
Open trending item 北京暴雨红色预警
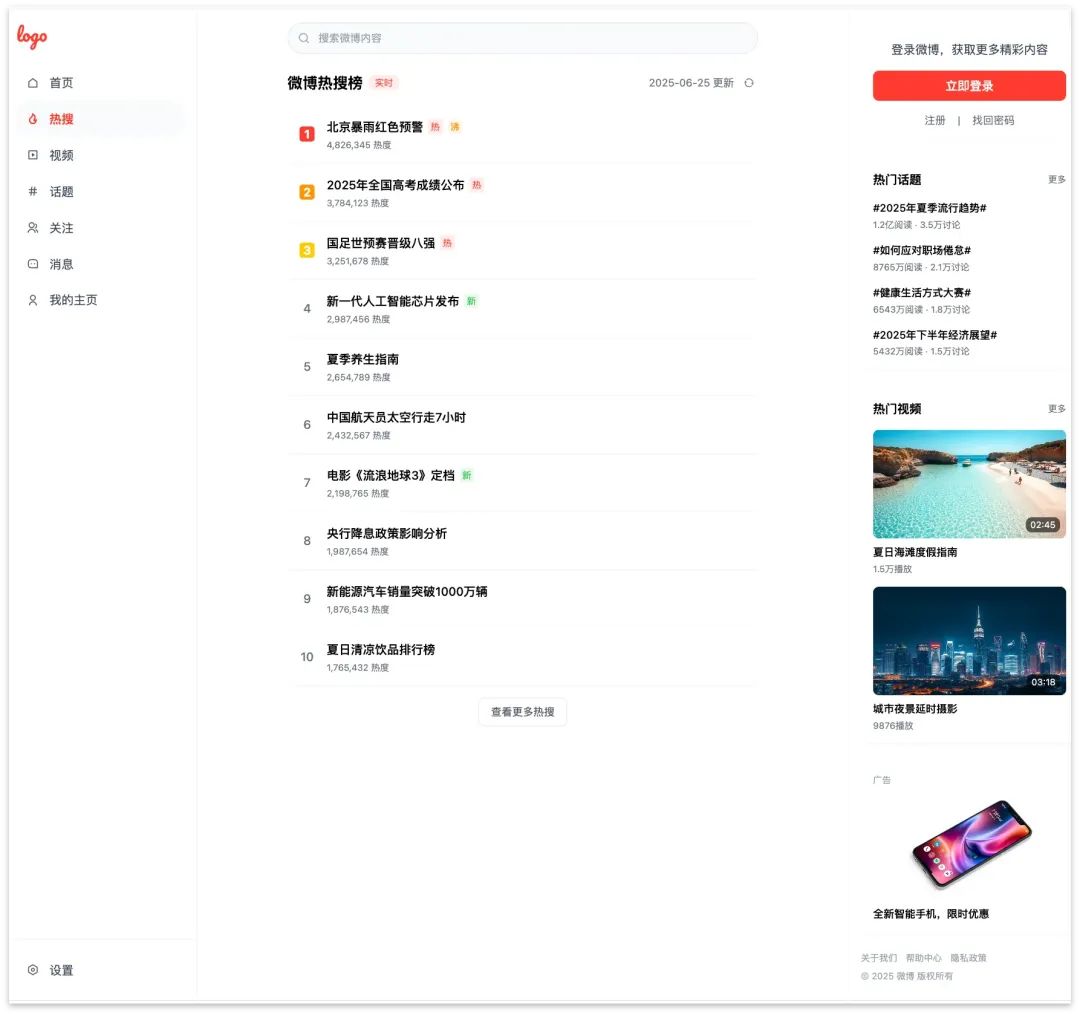coord(378,127)
